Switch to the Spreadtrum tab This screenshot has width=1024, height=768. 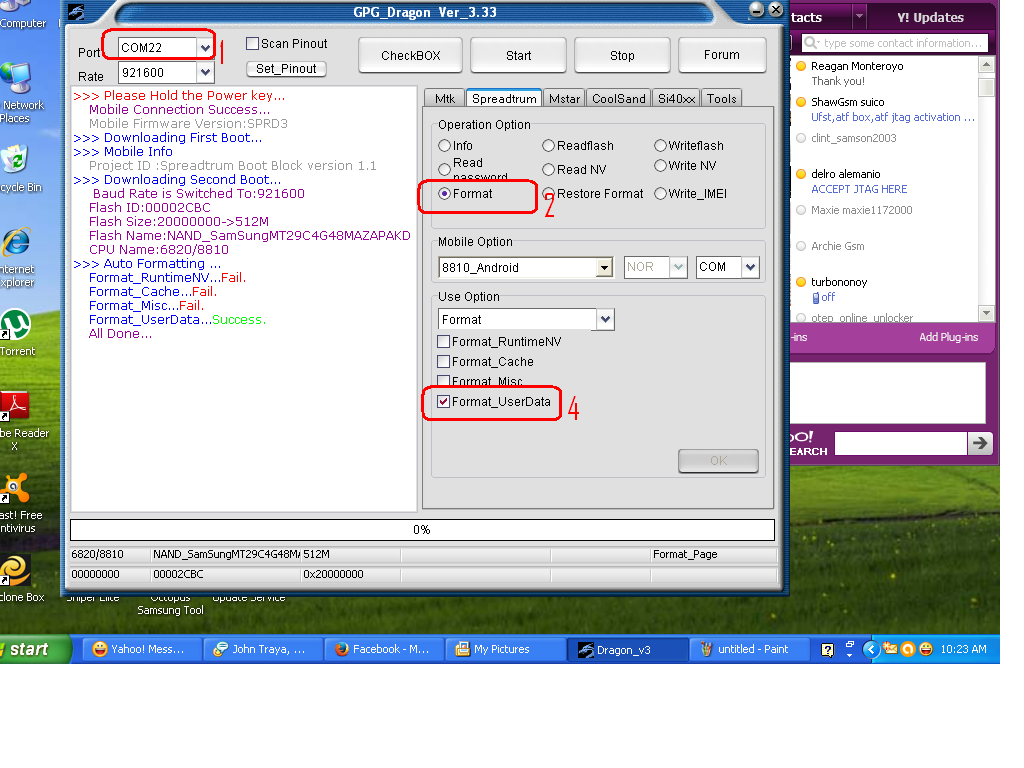(504, 99)
